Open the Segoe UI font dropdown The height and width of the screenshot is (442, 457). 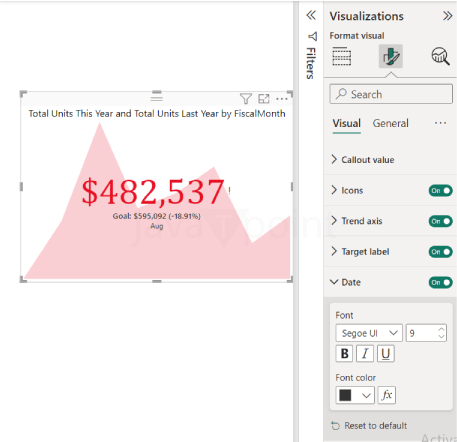pyautogui.click(x=369, y=333)
